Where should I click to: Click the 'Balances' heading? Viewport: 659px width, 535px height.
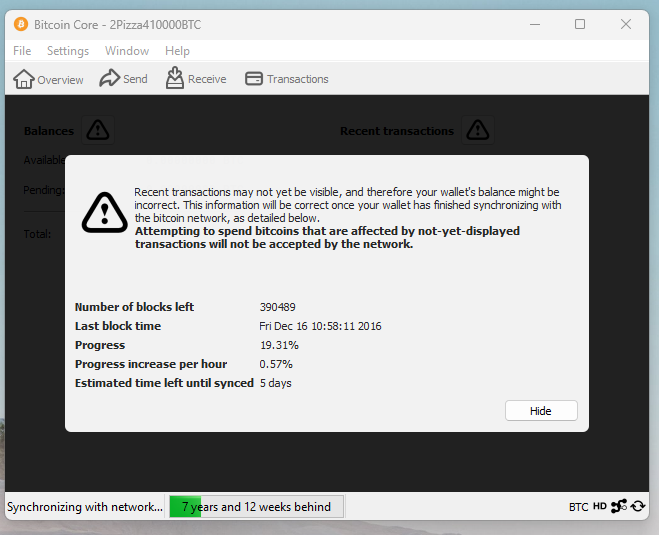pyautogui.click(x=49, y=131)
